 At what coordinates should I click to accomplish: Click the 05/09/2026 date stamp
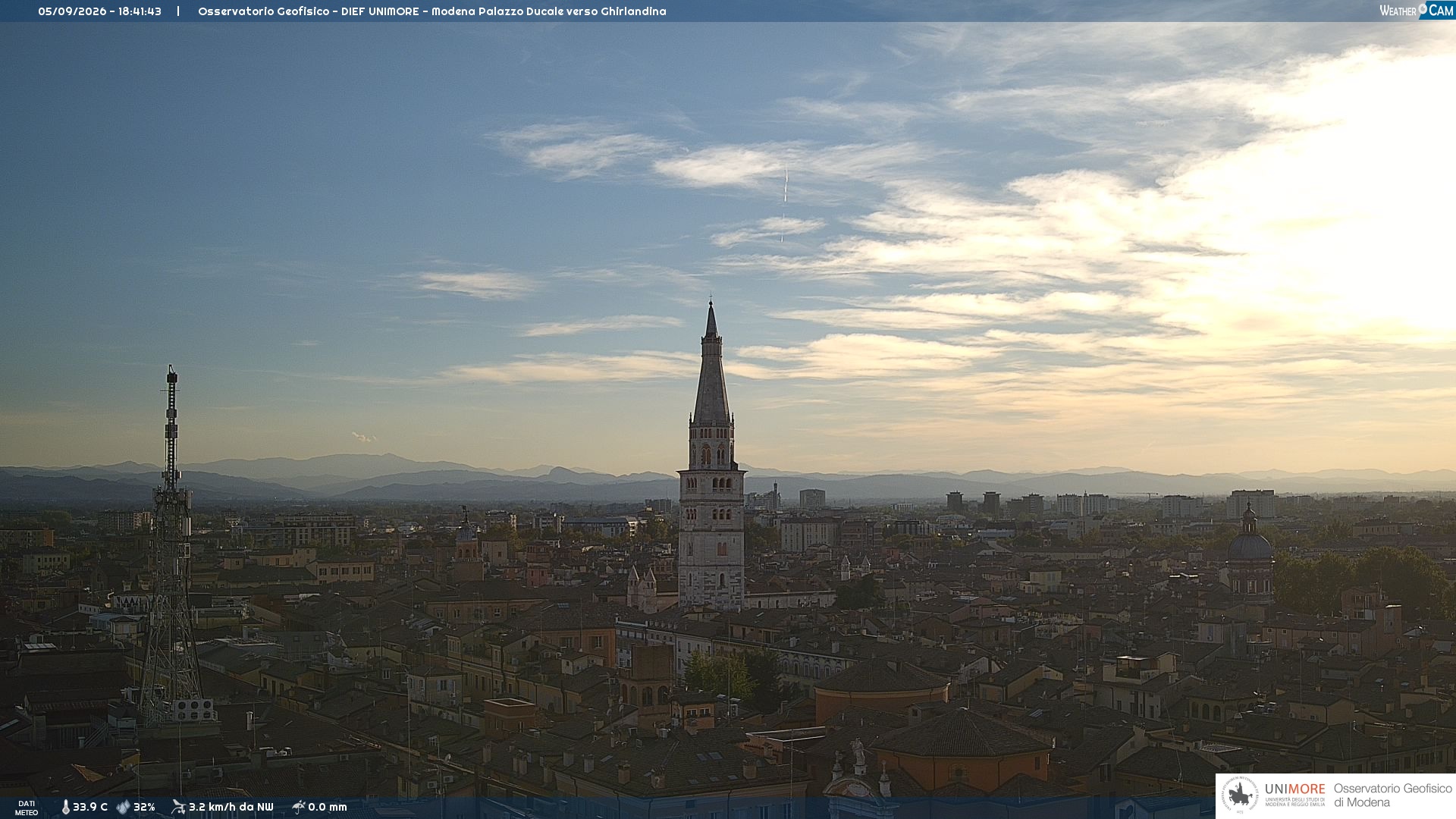71,11
